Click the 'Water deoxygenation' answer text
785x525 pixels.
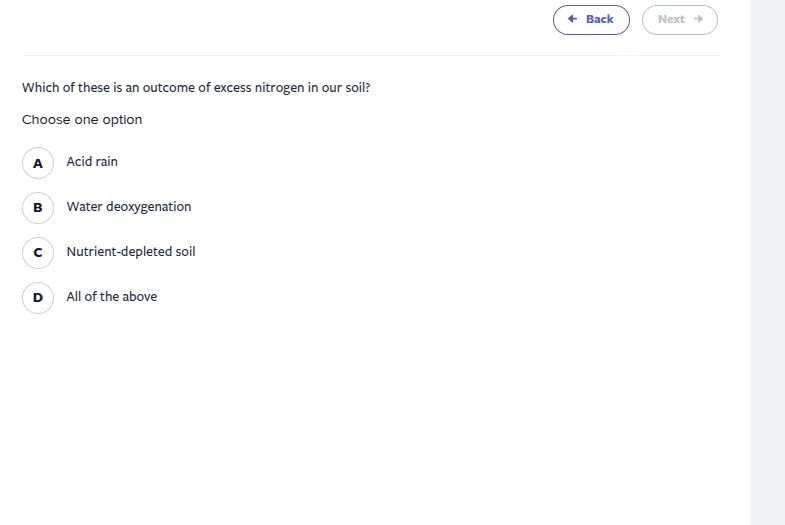(128, 206)
